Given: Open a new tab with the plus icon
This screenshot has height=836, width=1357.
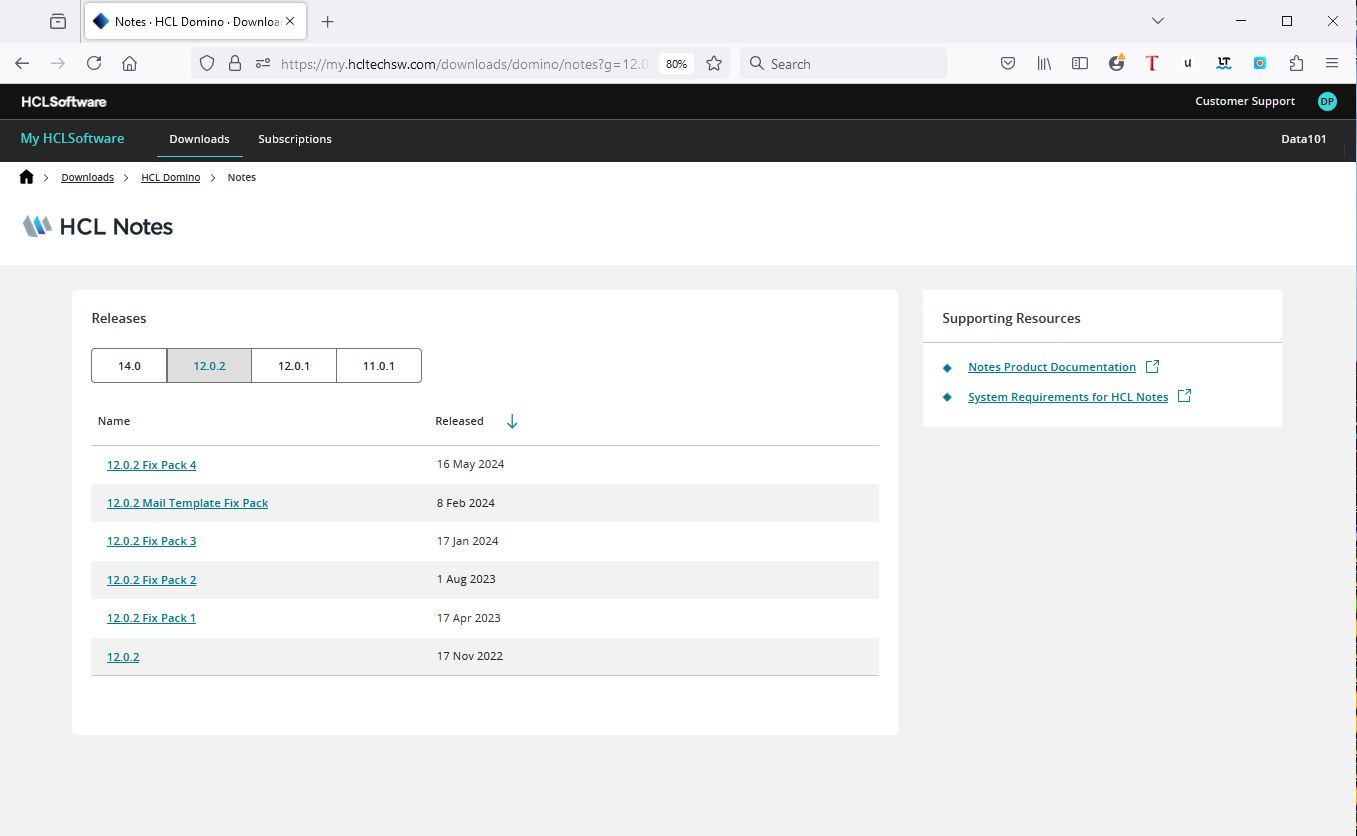Looking at the screenshot, I should [327, 21].
